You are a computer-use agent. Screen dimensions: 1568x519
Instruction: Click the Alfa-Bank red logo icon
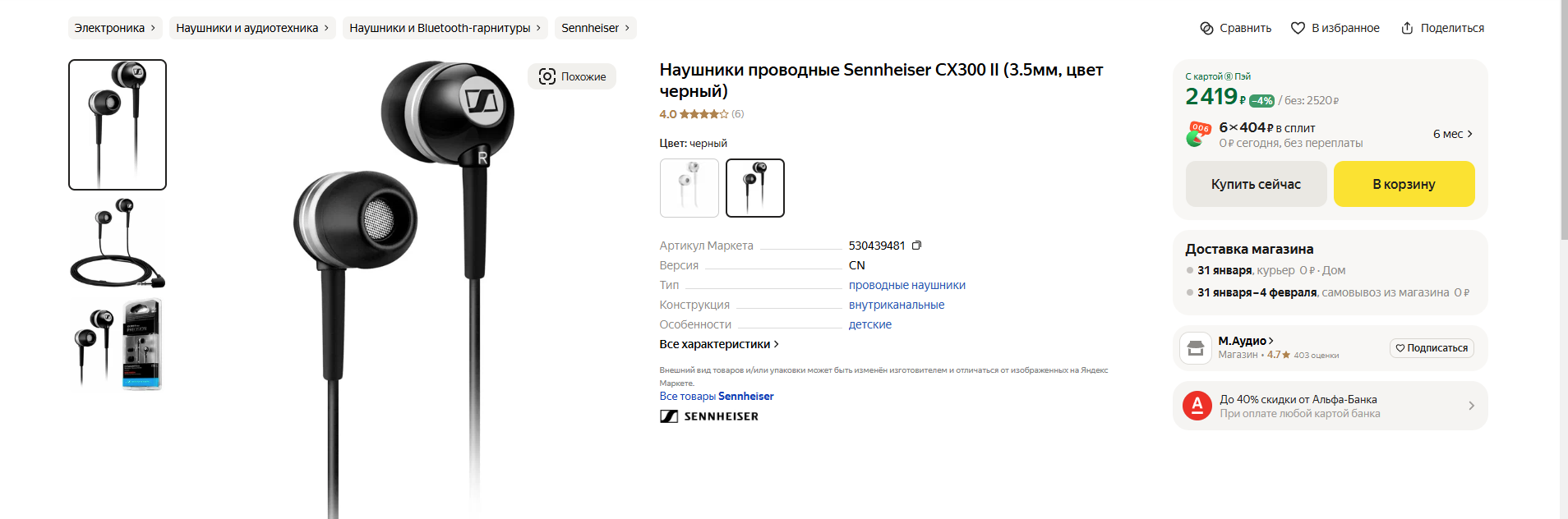coord(1197,406)
